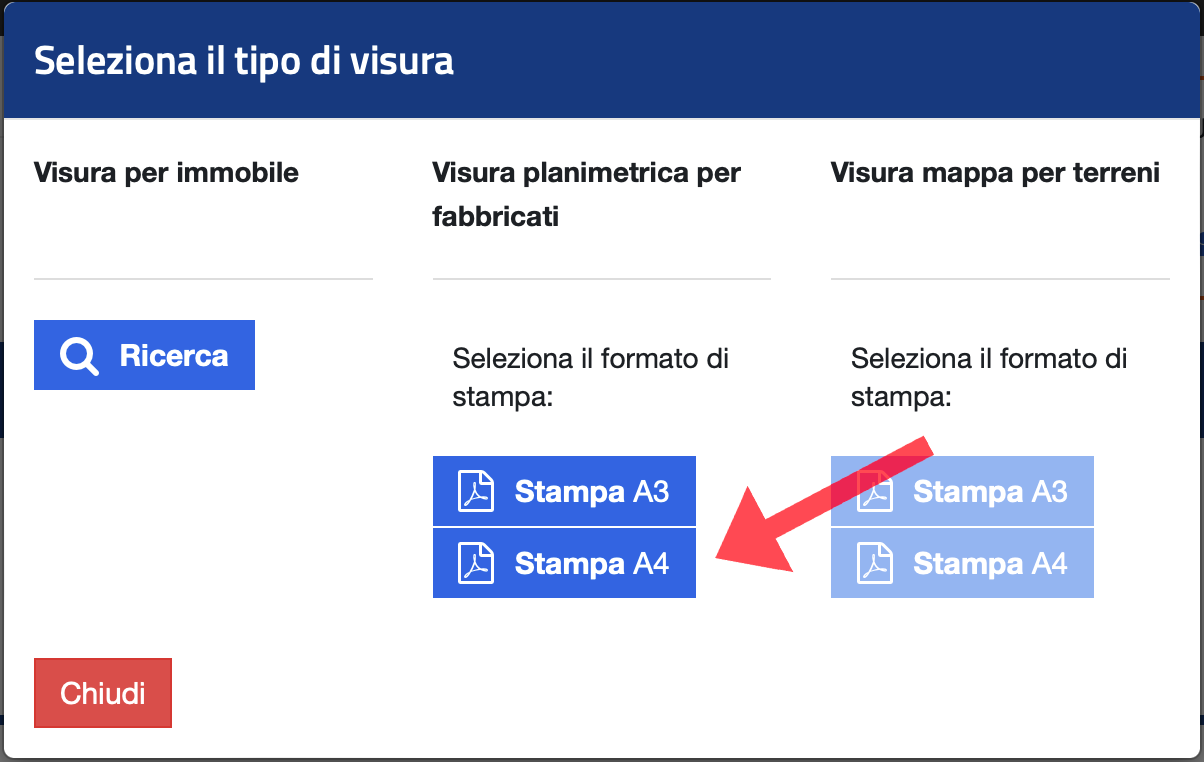This screenshot has height=762, width=1204.
Task: Choose Stampa A4 under mappa per terreni
Action: click(962, 563)
